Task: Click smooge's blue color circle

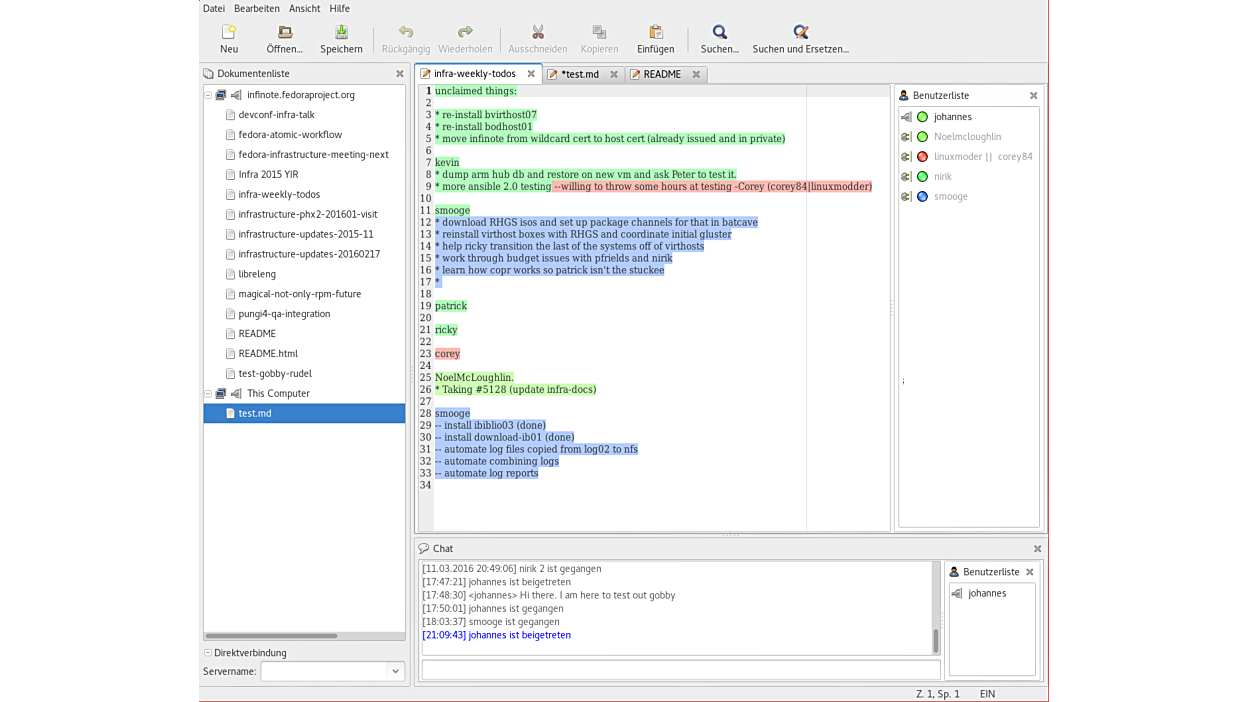Action: coord(923,197)
